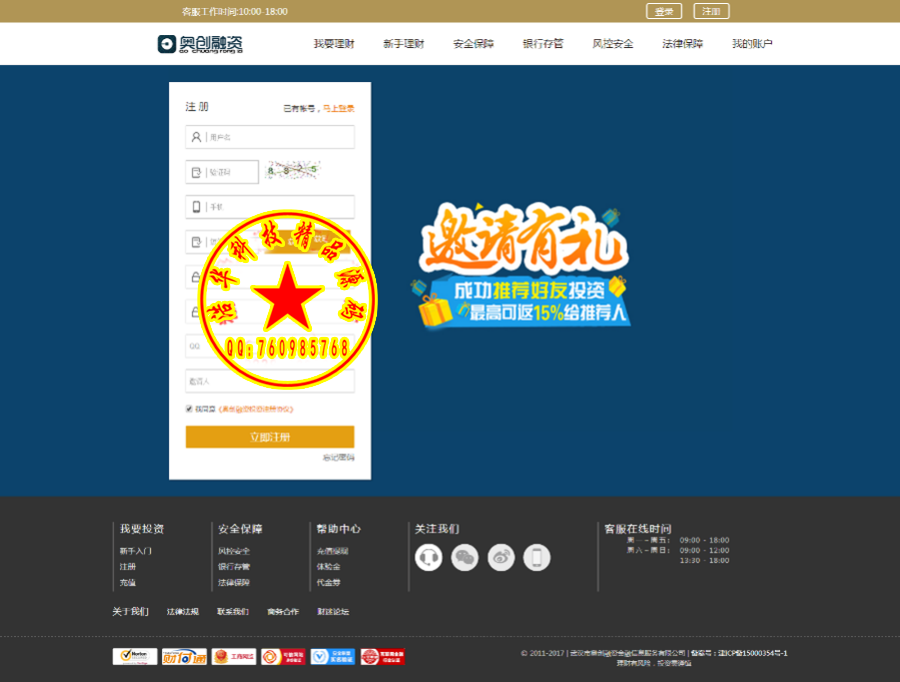Click 注册 footer link under 我要投资

coord(127,566)
